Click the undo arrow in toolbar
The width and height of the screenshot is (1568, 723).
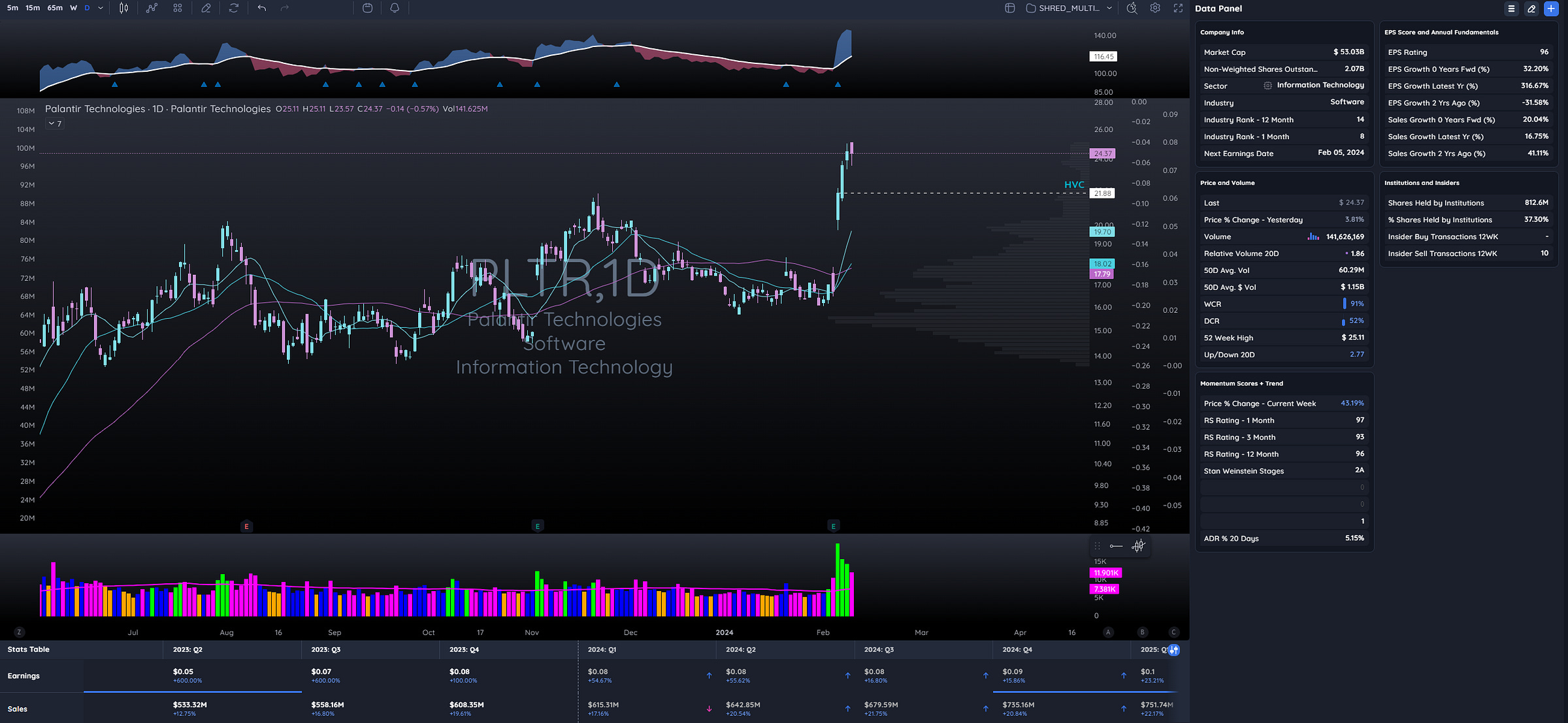[261, 8]
